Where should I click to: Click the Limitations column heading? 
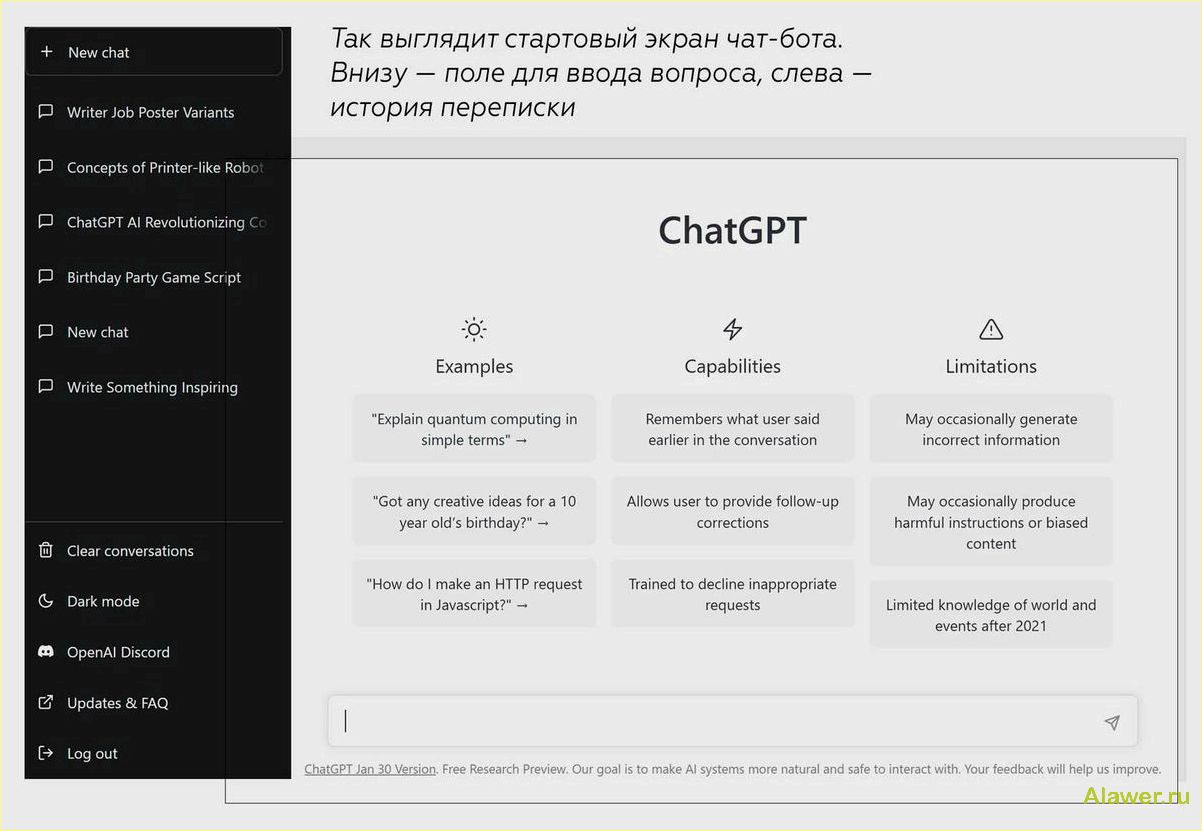(991, 366)
